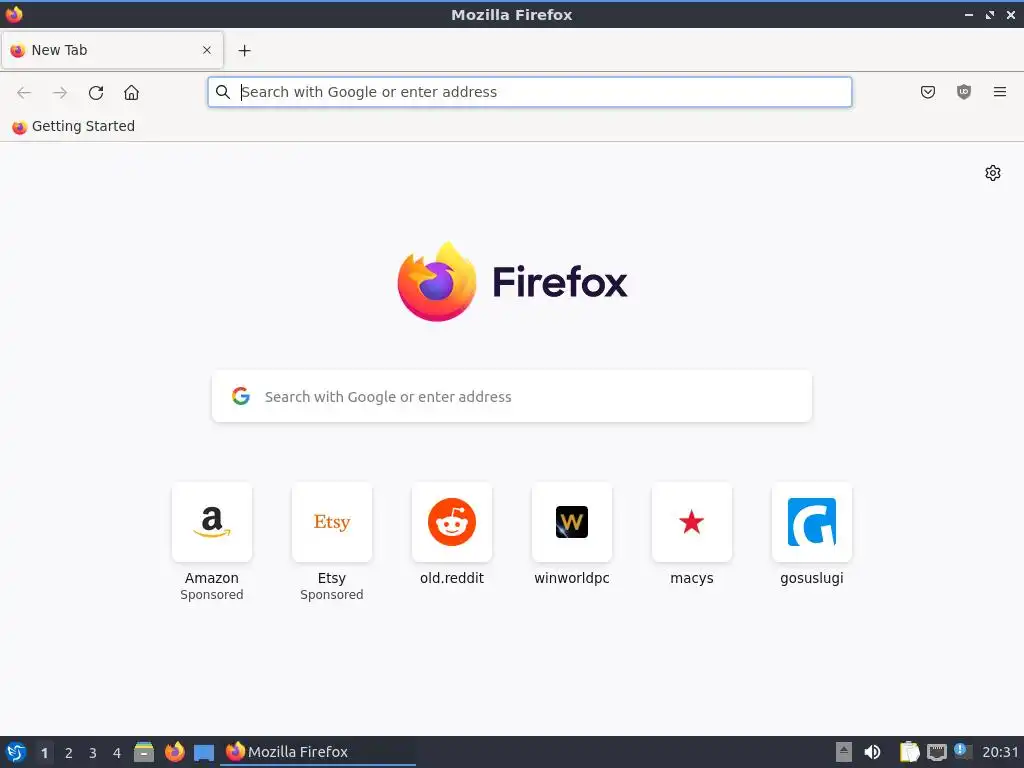Open the network status tray icon
1024x768 pixels.
tap(936, 752)
